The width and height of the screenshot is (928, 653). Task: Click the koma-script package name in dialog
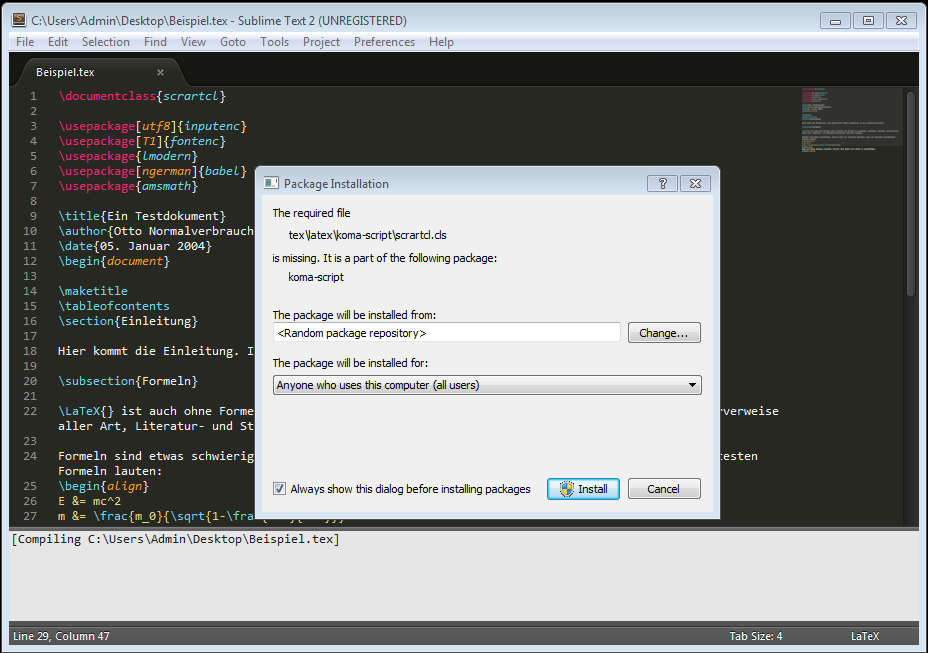tap(316, 277)
